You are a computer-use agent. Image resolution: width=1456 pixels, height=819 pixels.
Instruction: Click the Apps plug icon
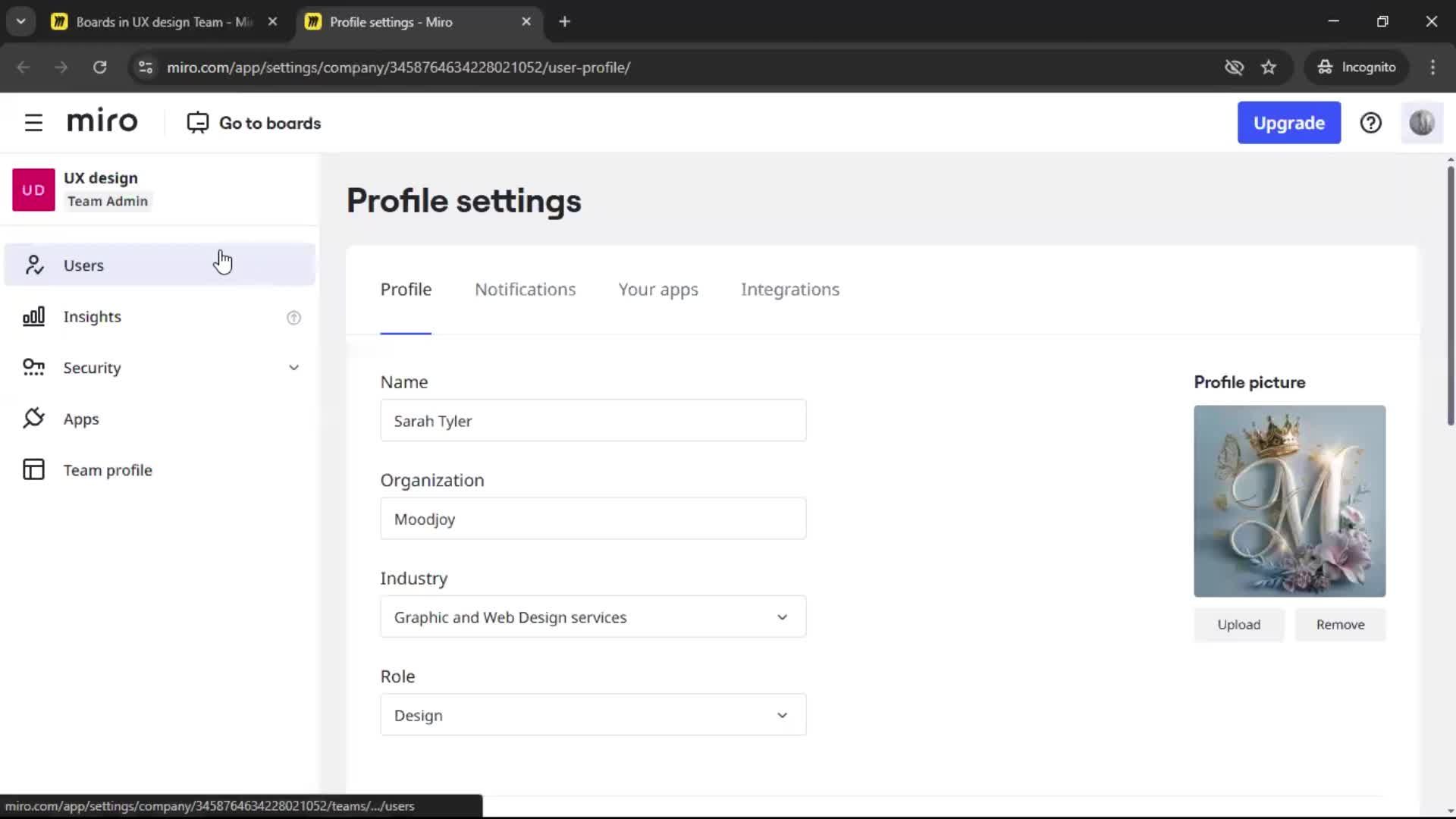coord(34,419)
